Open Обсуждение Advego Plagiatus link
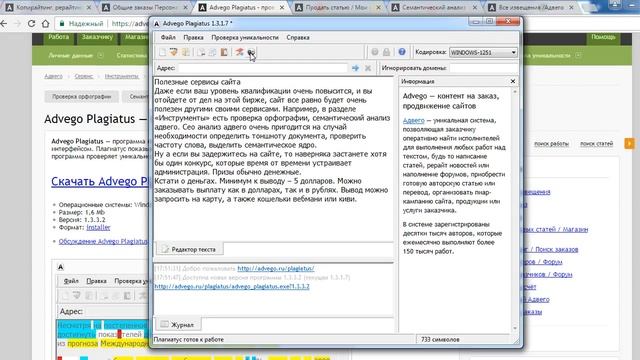The width and height of the screenshot is (640, 360). tap(103, 241)
